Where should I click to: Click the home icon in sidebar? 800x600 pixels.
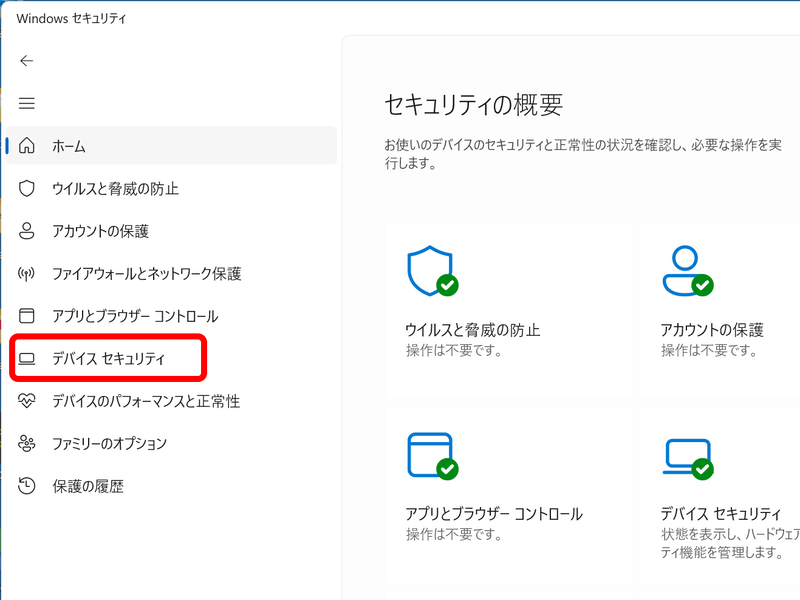pos(27,146)
